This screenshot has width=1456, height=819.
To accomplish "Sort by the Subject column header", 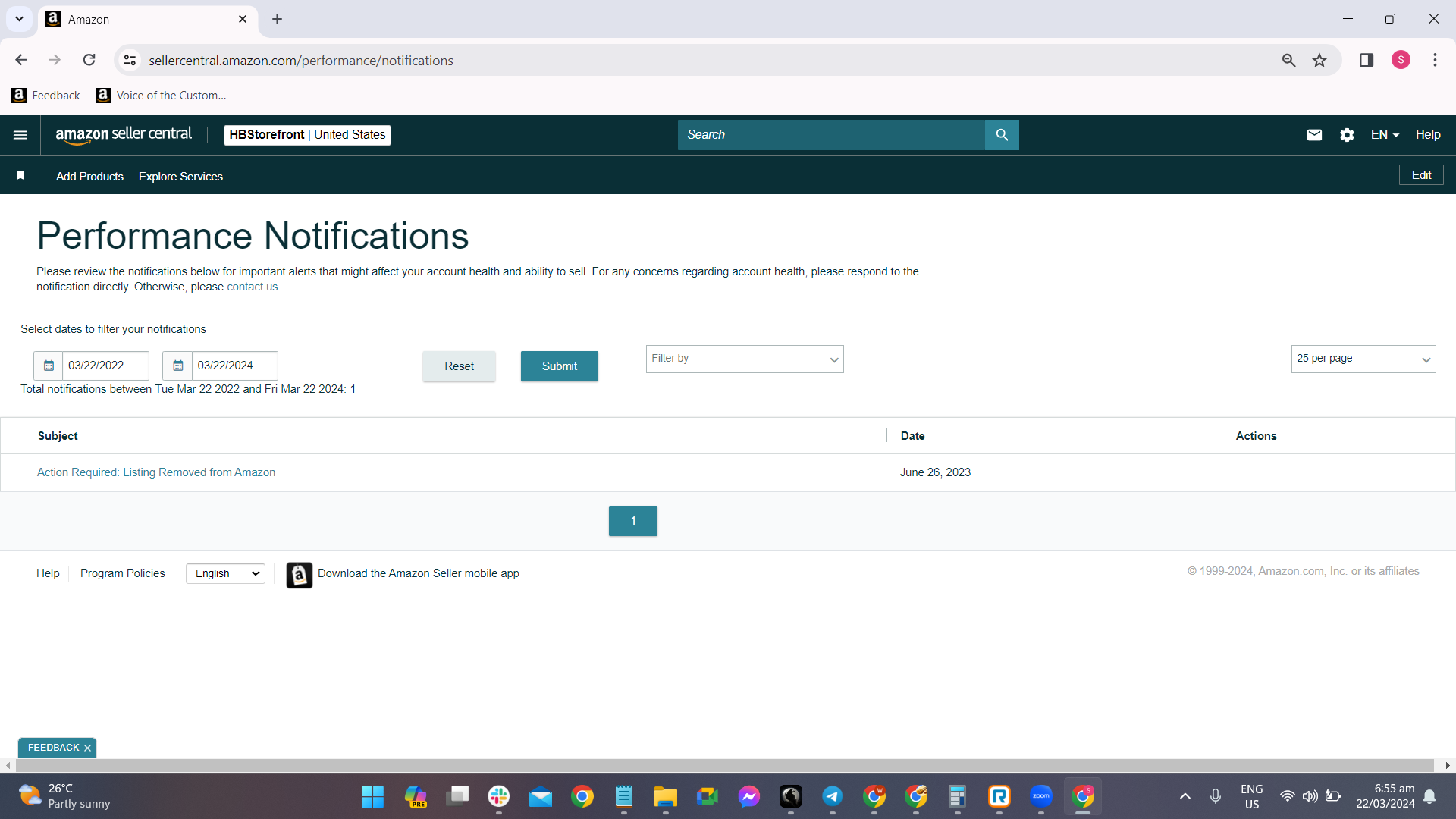I will [58, 436].
